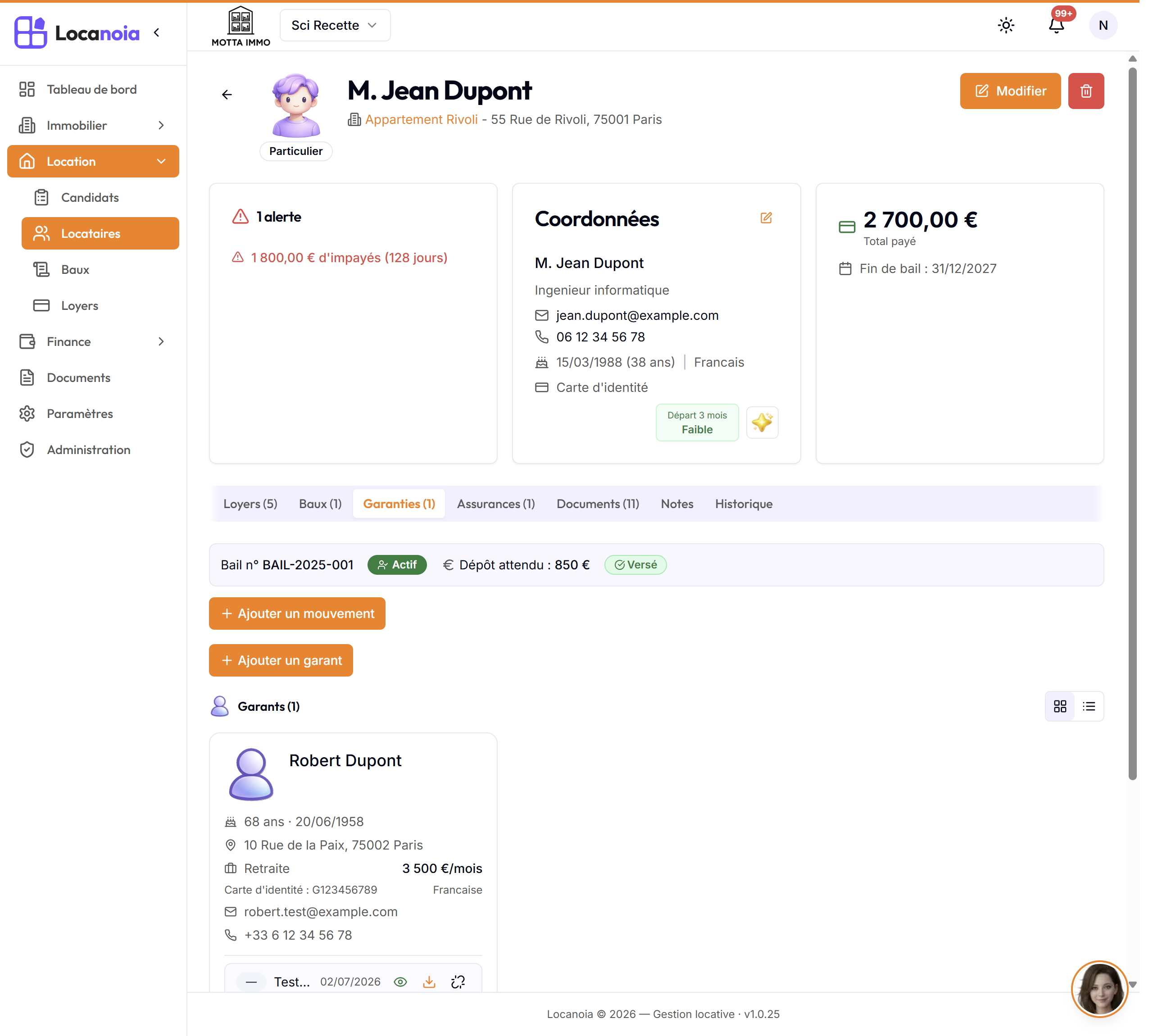
Task: Open the Appartement Rivoli link
Action: tap(421, 119)
